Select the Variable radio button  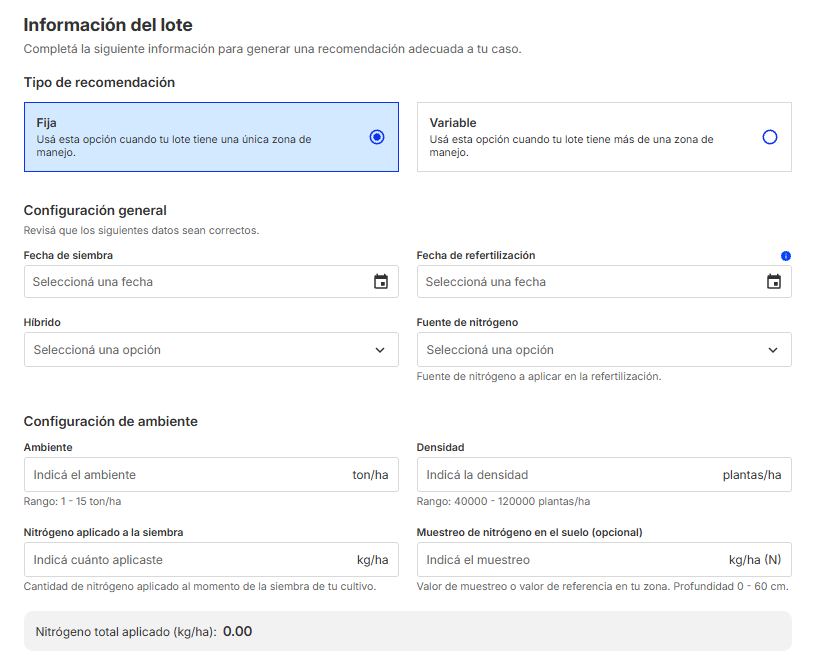coord(770,137)
